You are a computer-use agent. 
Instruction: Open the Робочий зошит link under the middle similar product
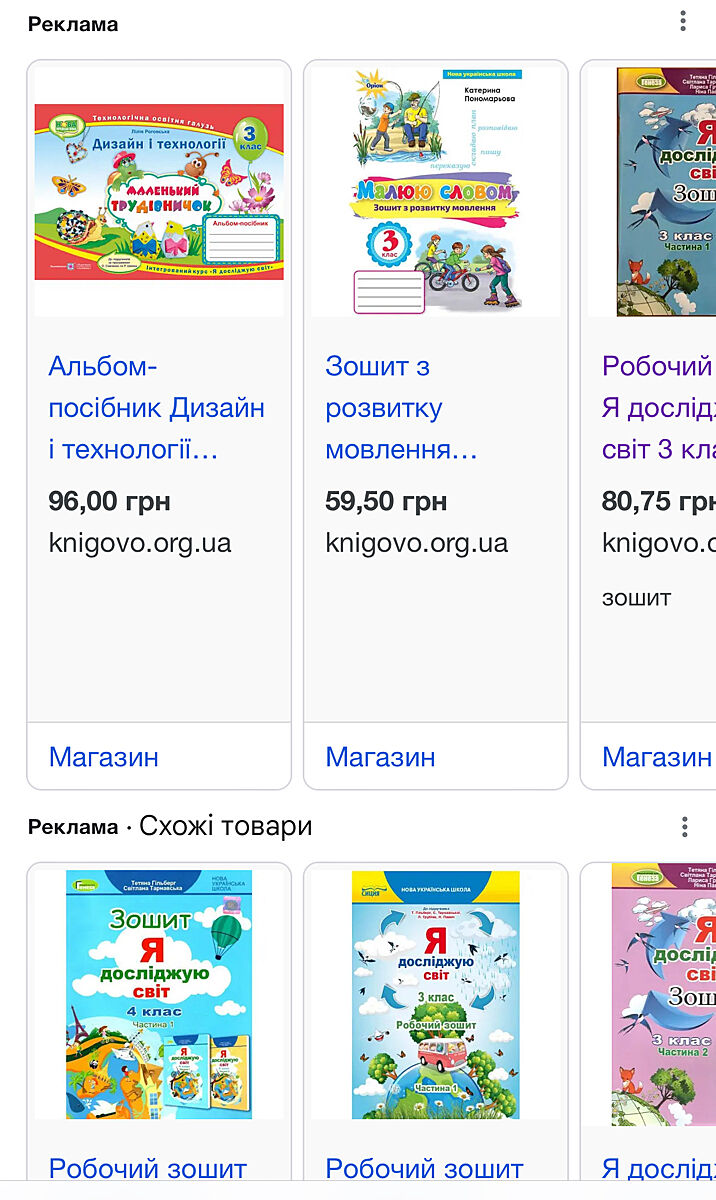(424, 1168)
